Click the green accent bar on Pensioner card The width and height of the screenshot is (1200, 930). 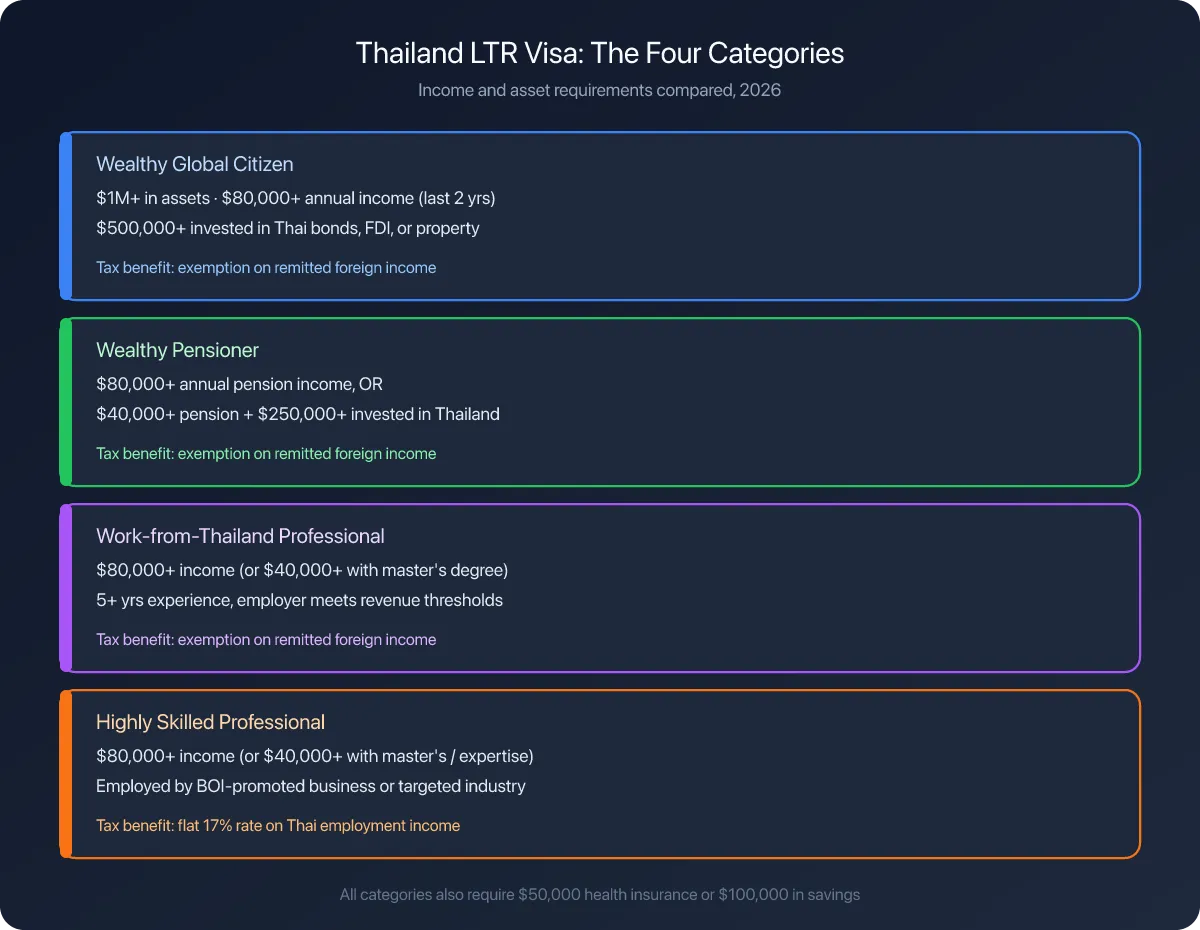coord(66,402)
